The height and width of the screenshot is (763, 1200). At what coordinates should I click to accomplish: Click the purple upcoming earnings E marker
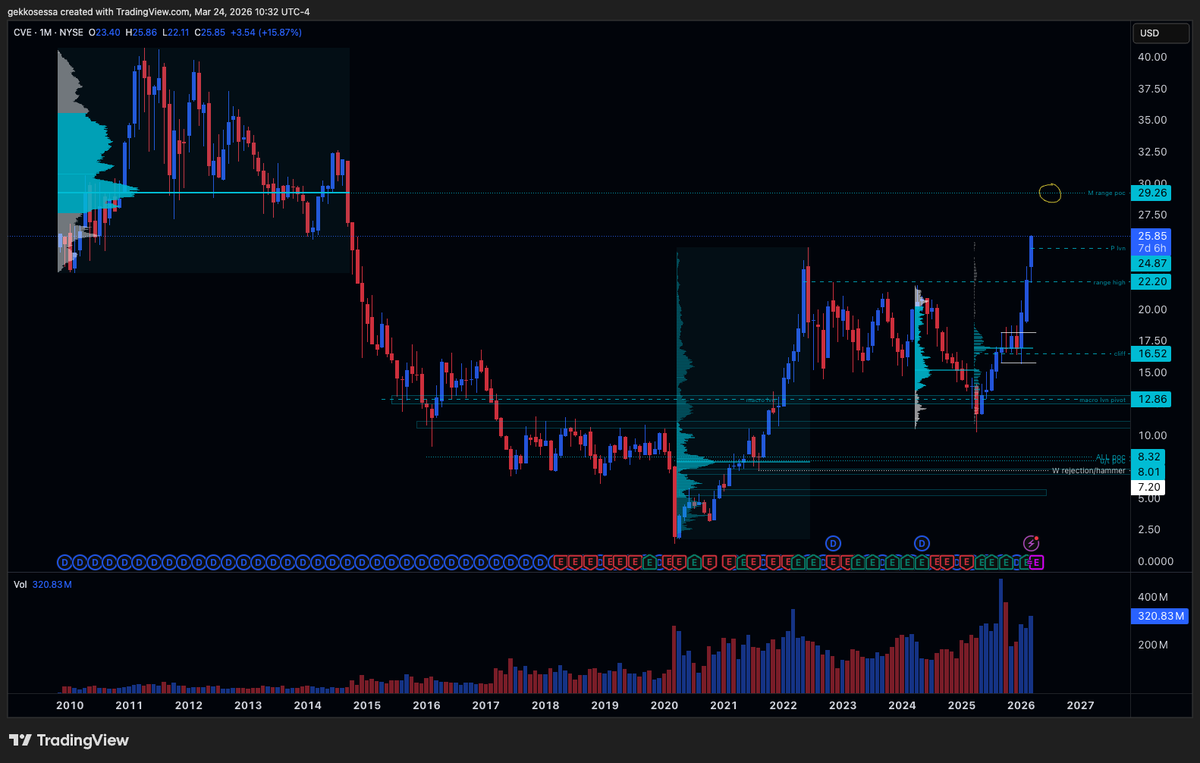click(x=1036, y=563)
